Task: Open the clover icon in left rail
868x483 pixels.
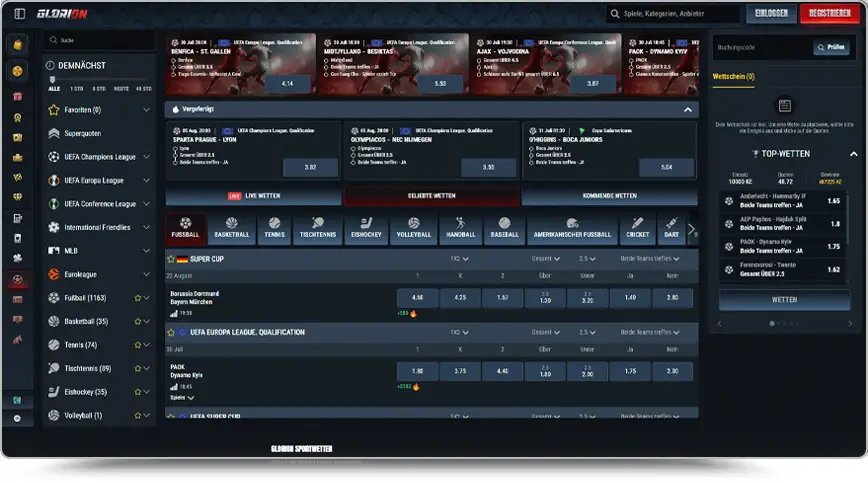Action: 18,258
